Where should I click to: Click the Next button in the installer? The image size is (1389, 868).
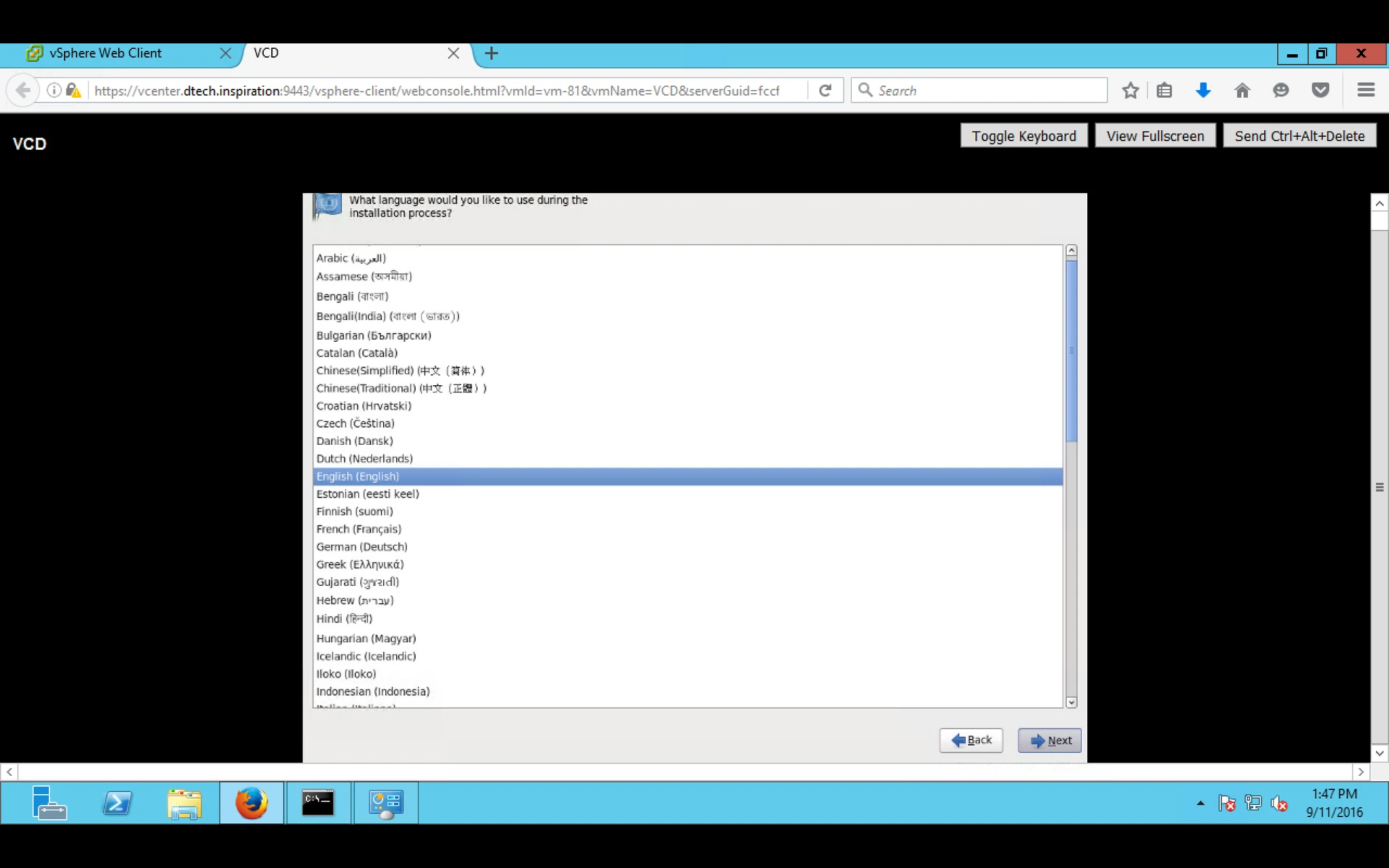click(x=1049, y=741)
